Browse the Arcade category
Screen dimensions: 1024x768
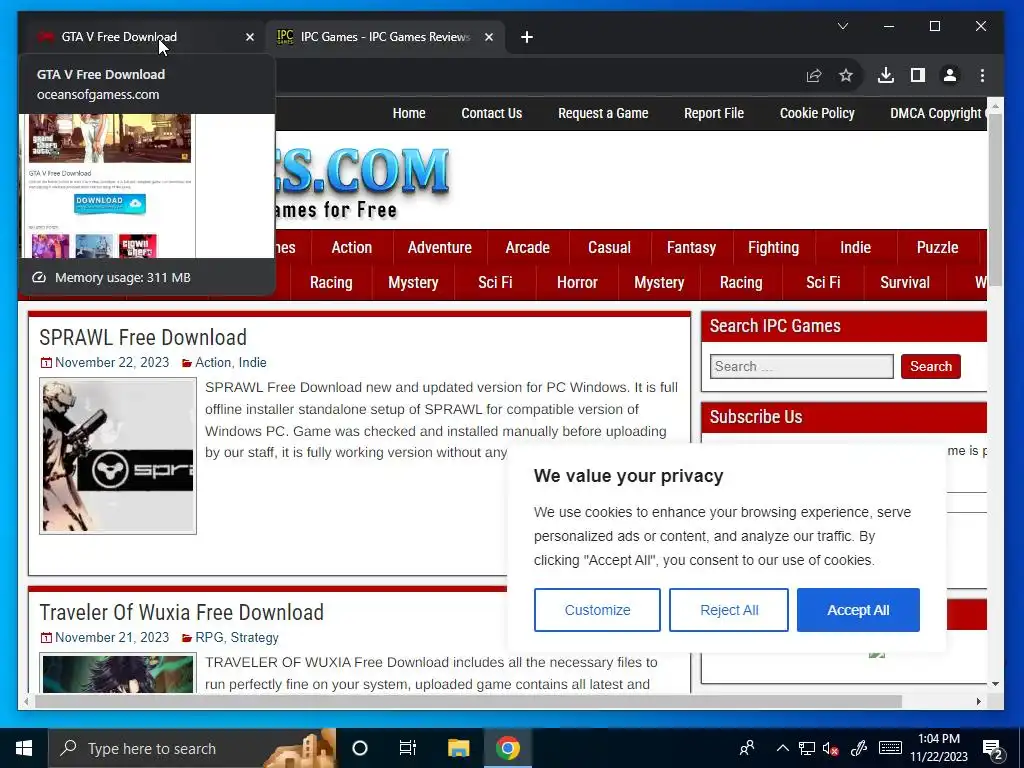click(527, 248)
